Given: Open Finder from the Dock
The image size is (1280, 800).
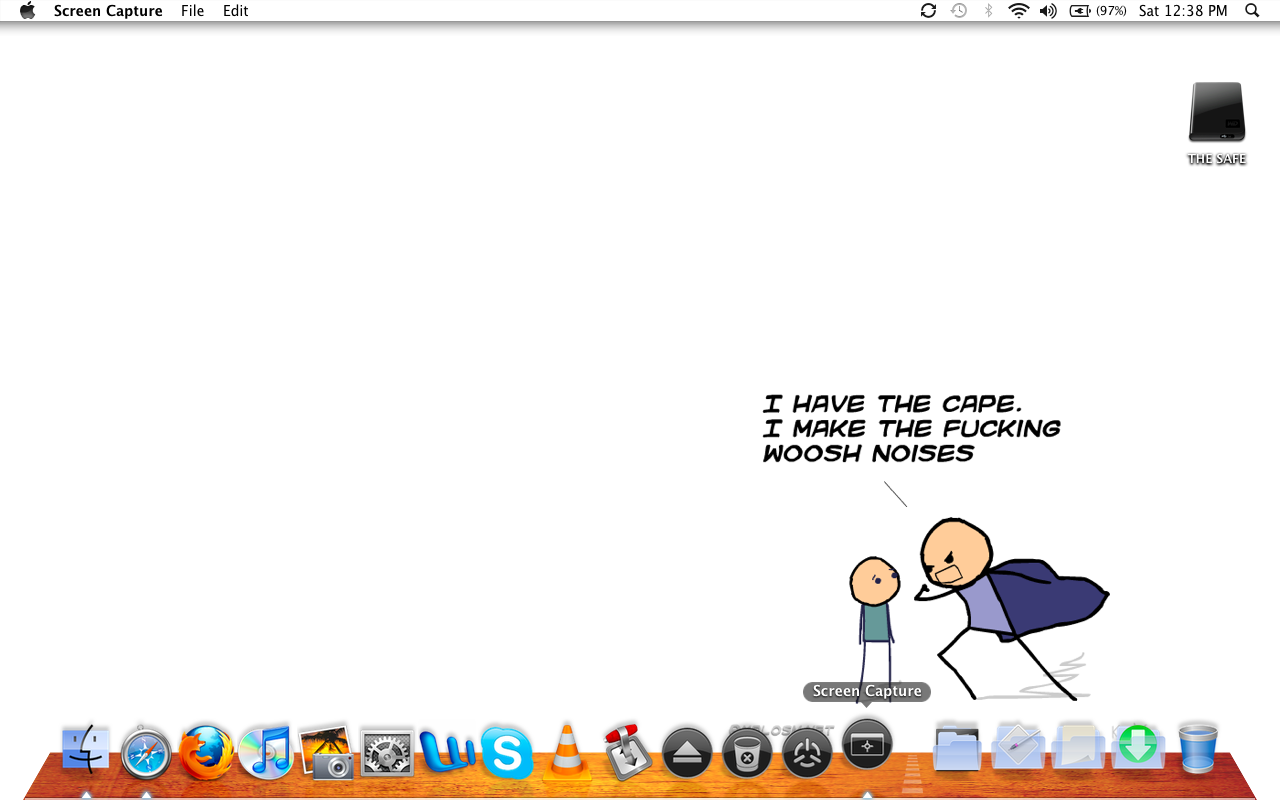Looking at the screenshot, I should [87, 750].
